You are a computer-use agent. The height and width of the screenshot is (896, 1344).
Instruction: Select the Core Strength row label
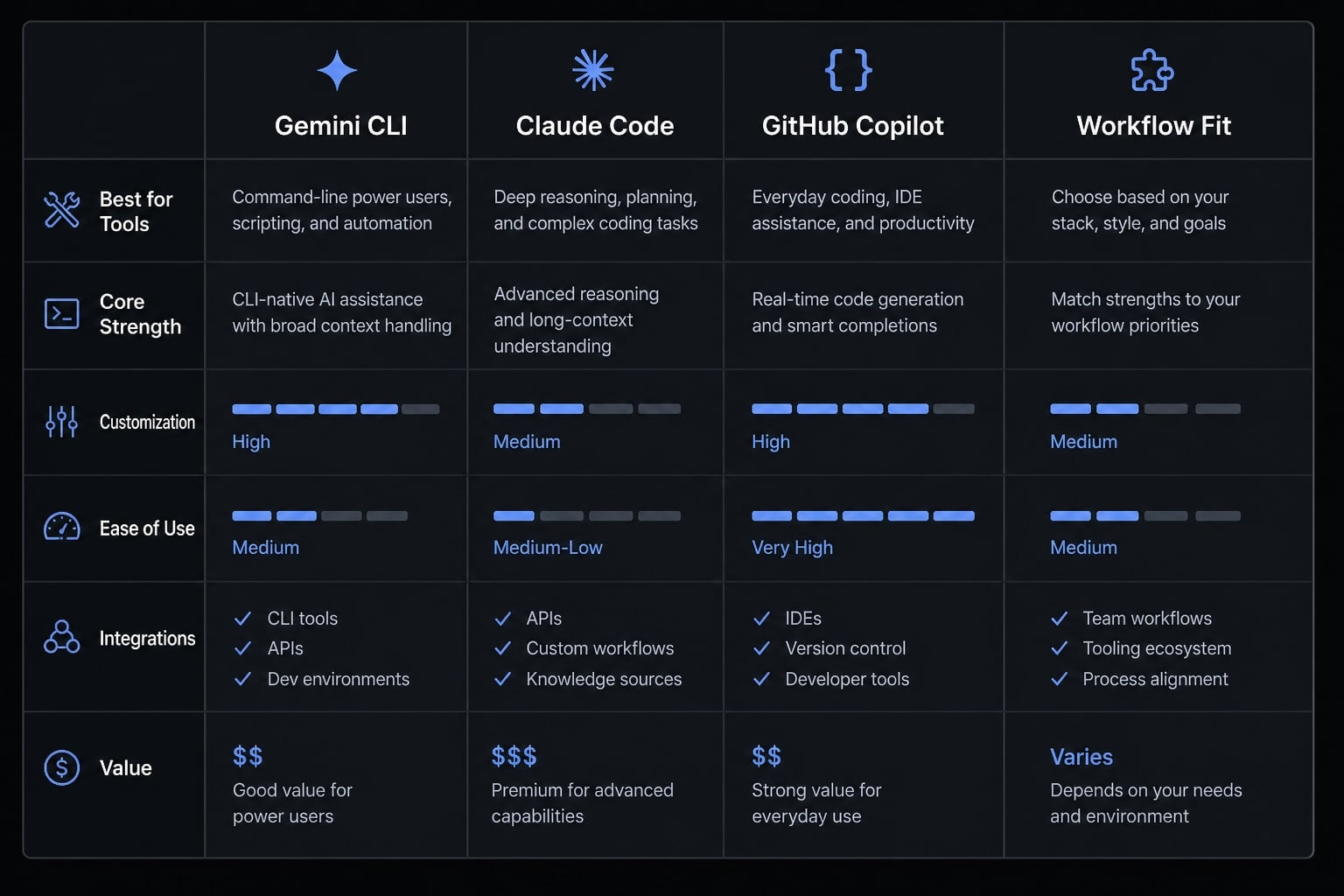click(141, 313)
